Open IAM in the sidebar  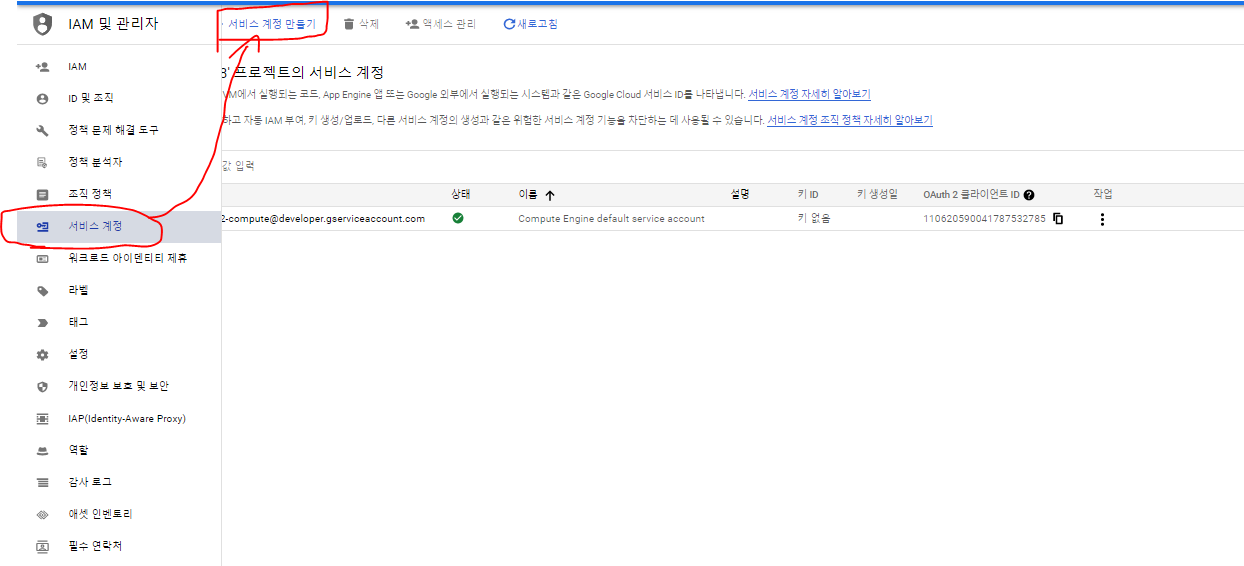(77, 67)
